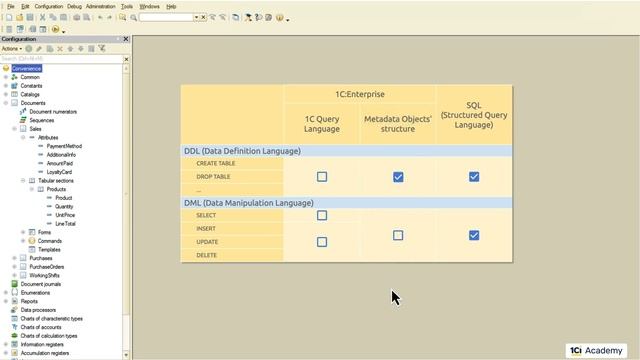Click the magnifier icon beside the search box
This screenshot has height=360, width=640.
pyautogui.click(x=133, y=18)
